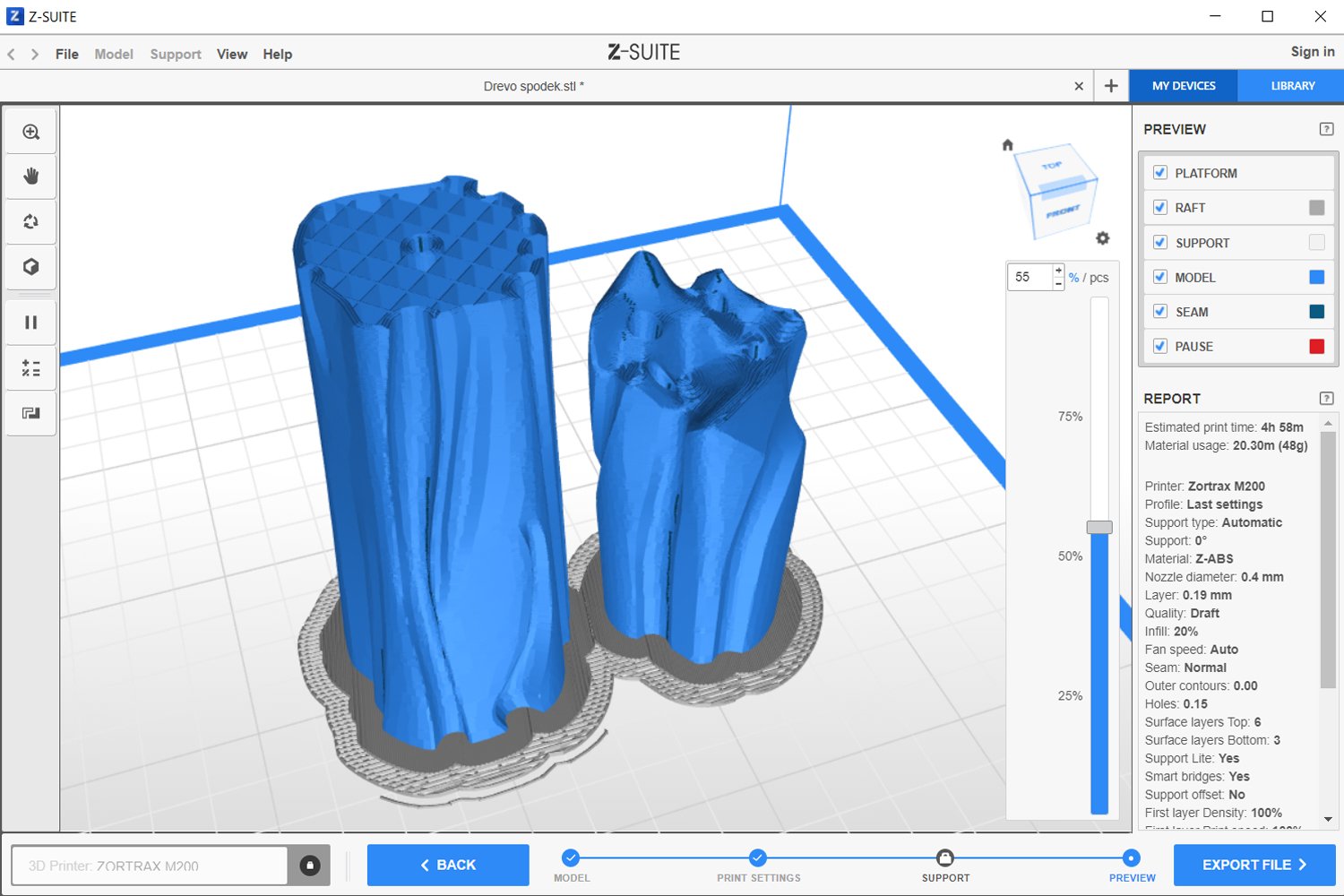1344x896 pixels.
Task: Switch to LIBRARY tab
Action: coord(1292,86)
